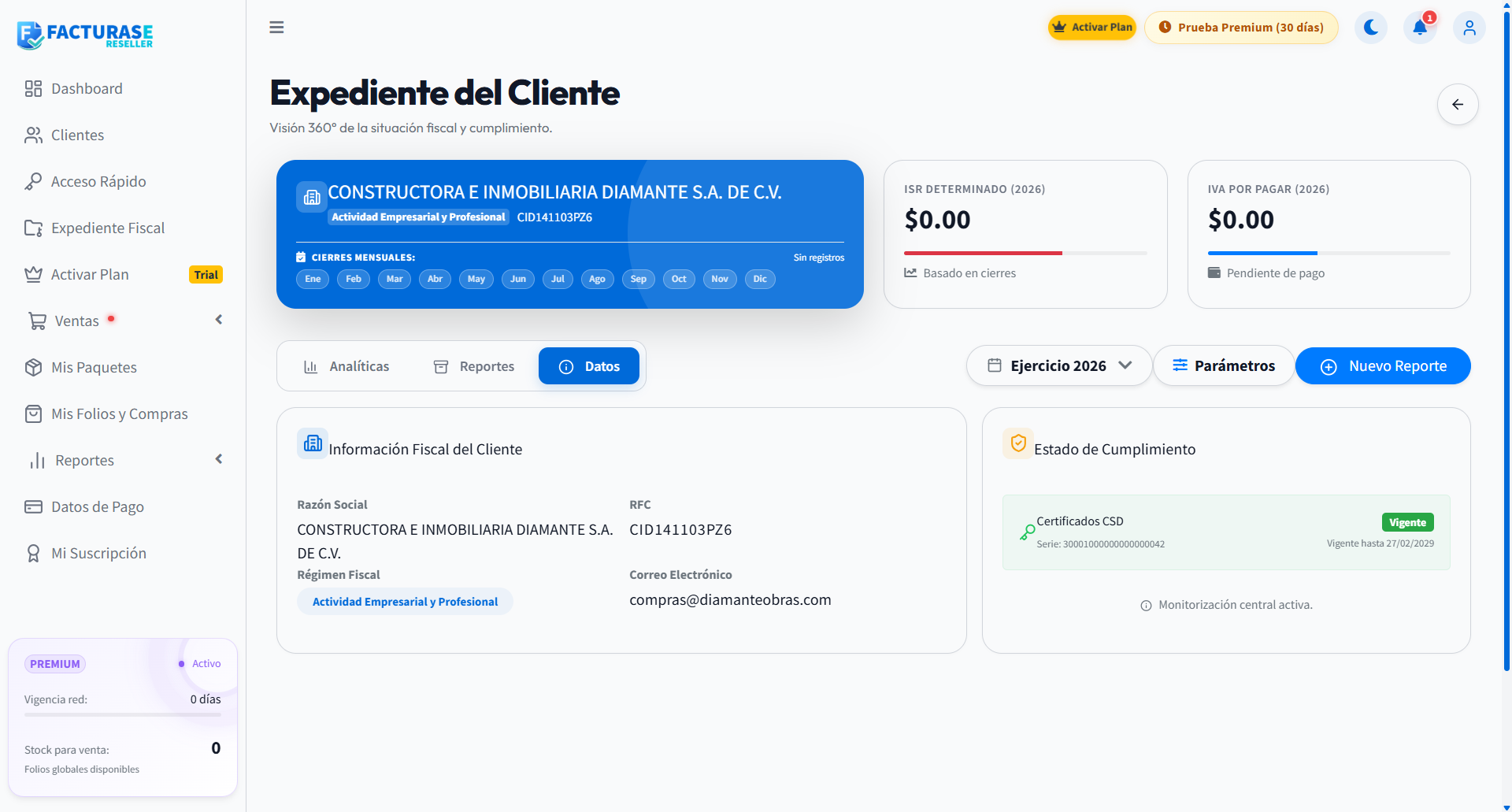Screen dimensions: 1512x812
Task: Expand the Ventas submenu chevron
Action: coord(219,320)
